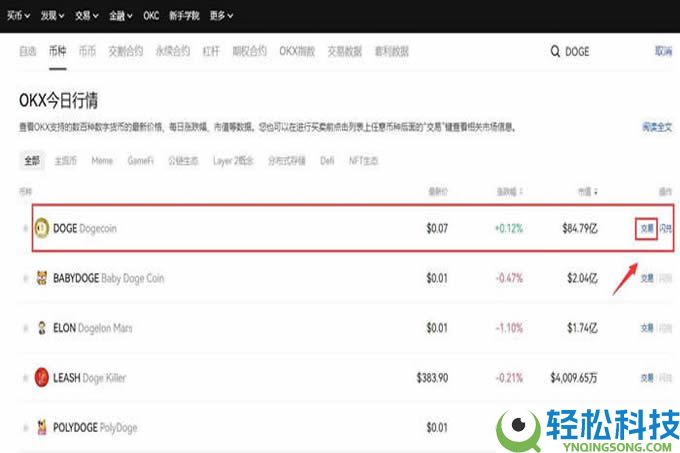
Task: Filter by 主流币 category
Action: click(65, 161)
